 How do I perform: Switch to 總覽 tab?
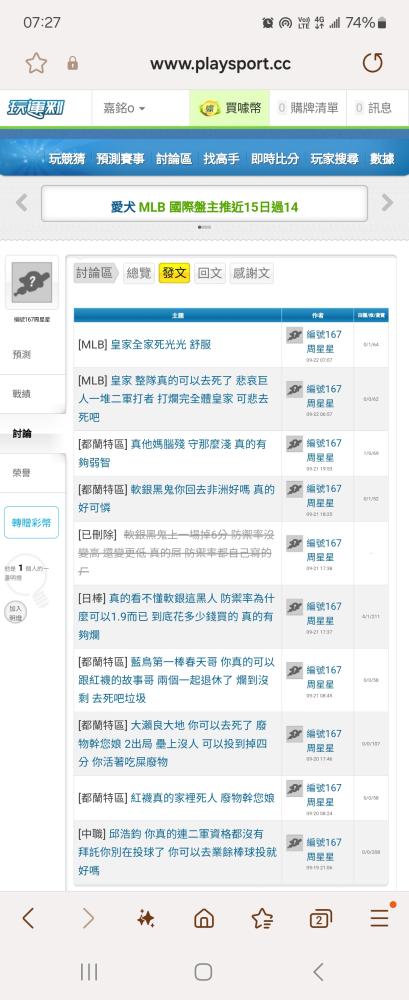click(139, 273)
